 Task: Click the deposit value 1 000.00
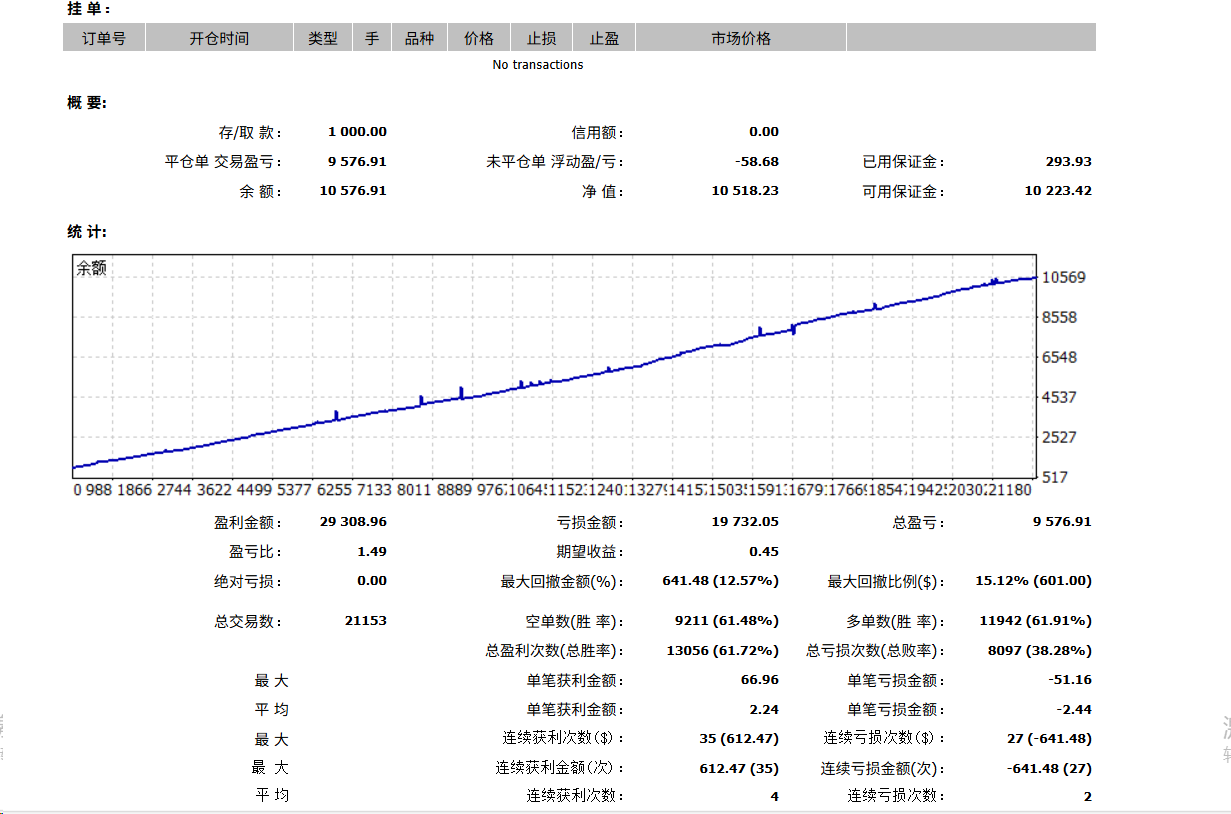(357, 132)
